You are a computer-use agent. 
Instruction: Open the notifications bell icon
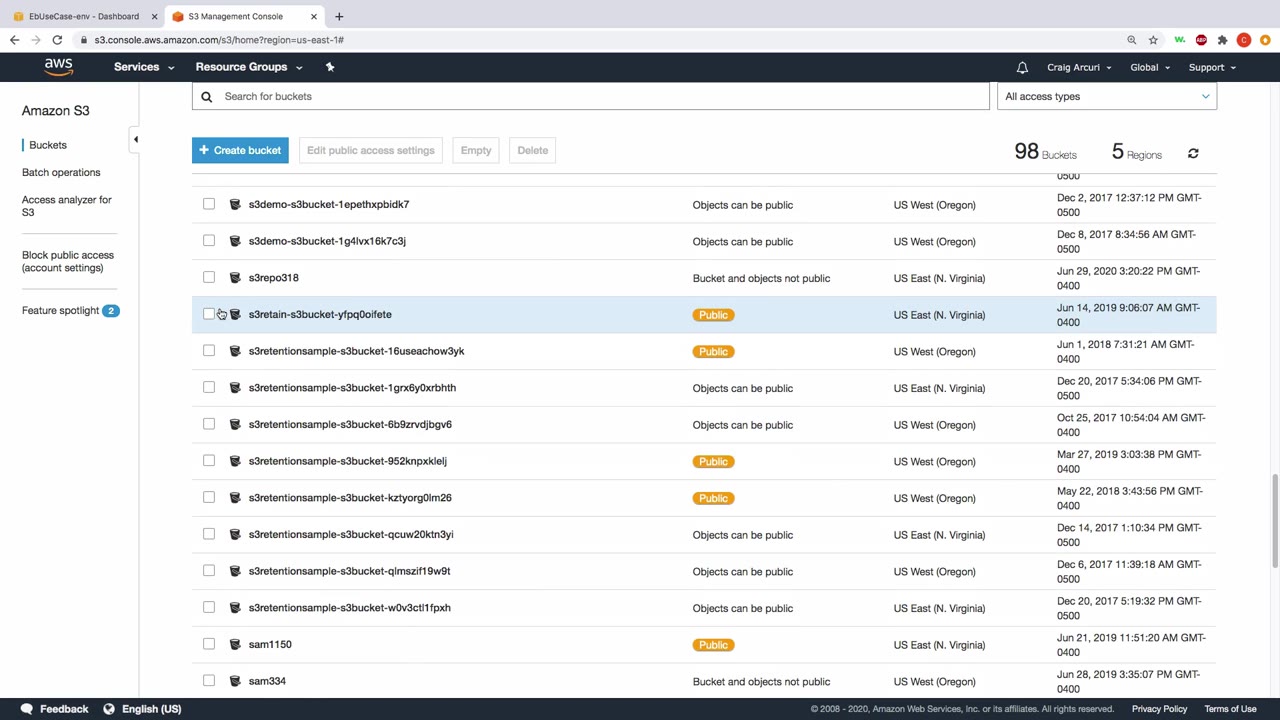[1022, 67]
